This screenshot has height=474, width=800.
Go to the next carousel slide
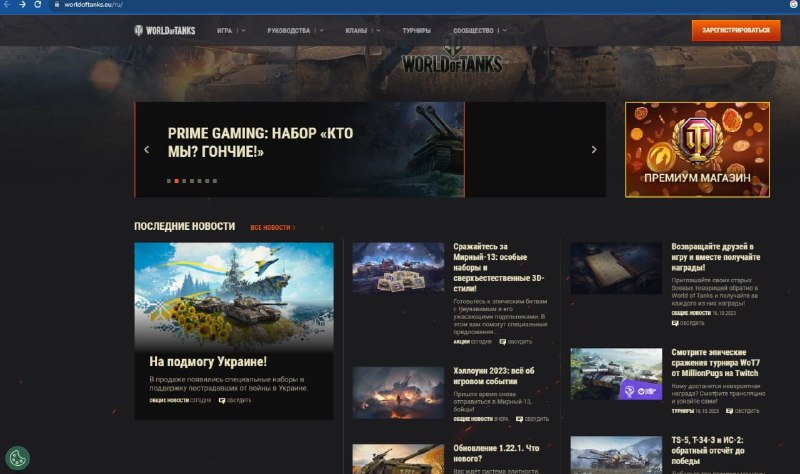point(594,149)
